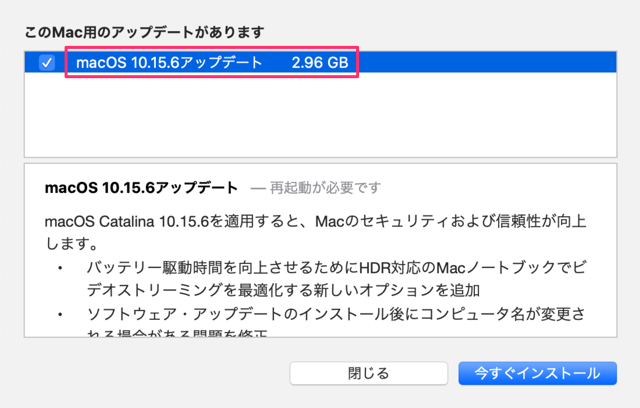Click the します。 continuation line

click(71, 244)
